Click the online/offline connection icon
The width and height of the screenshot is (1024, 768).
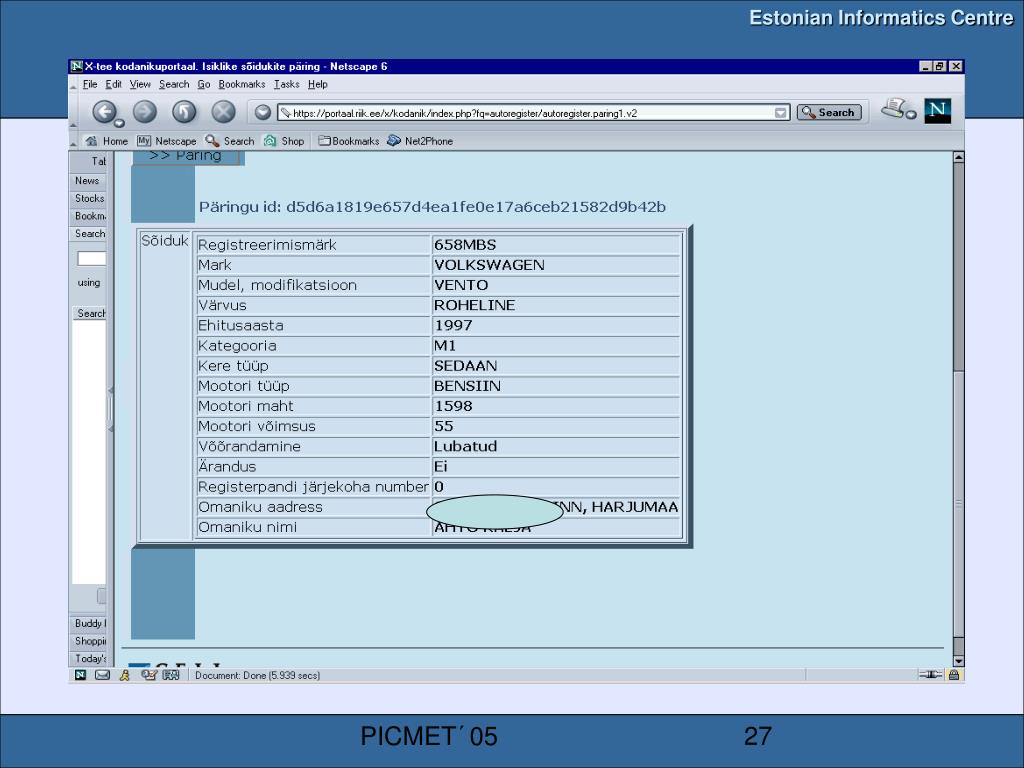[x=930, y=675]
